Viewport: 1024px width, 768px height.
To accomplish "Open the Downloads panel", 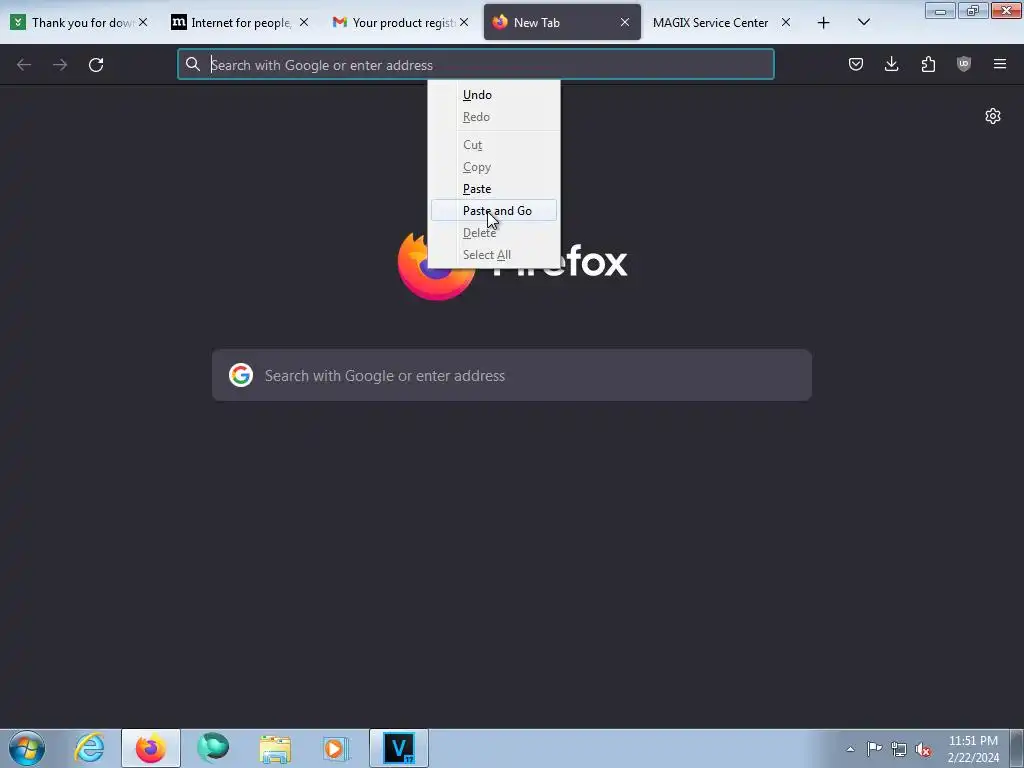I will [x=891, y=64].
